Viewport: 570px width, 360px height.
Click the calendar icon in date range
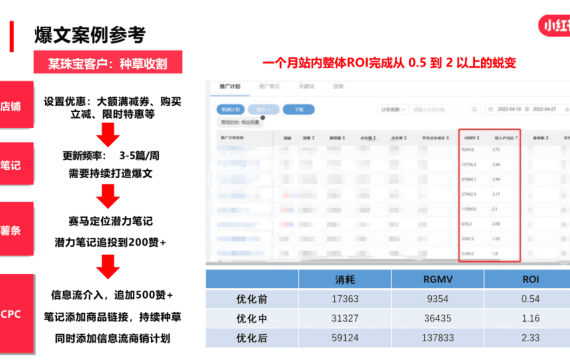[x=490, y=109]
